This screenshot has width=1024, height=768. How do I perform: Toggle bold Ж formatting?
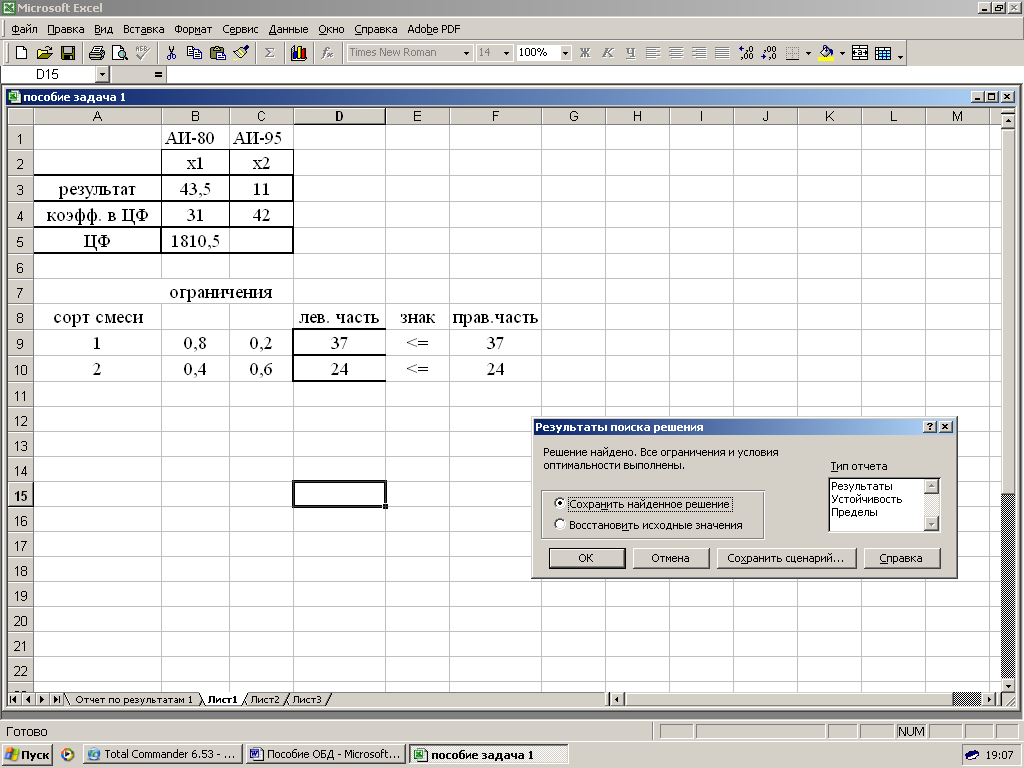point(585,53)
